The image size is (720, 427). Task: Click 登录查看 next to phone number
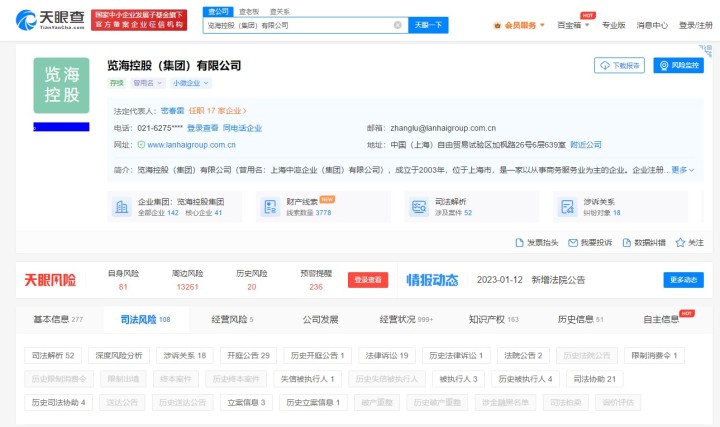click(x=202, y=128)
